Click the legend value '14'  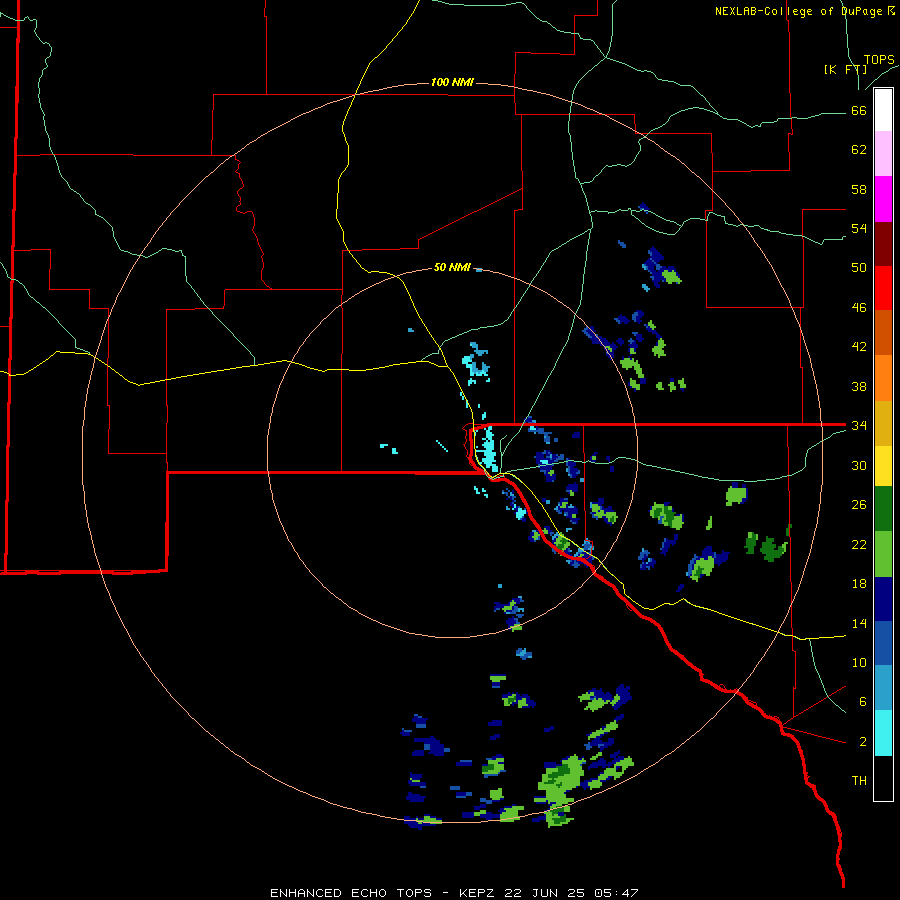(859, 623)
